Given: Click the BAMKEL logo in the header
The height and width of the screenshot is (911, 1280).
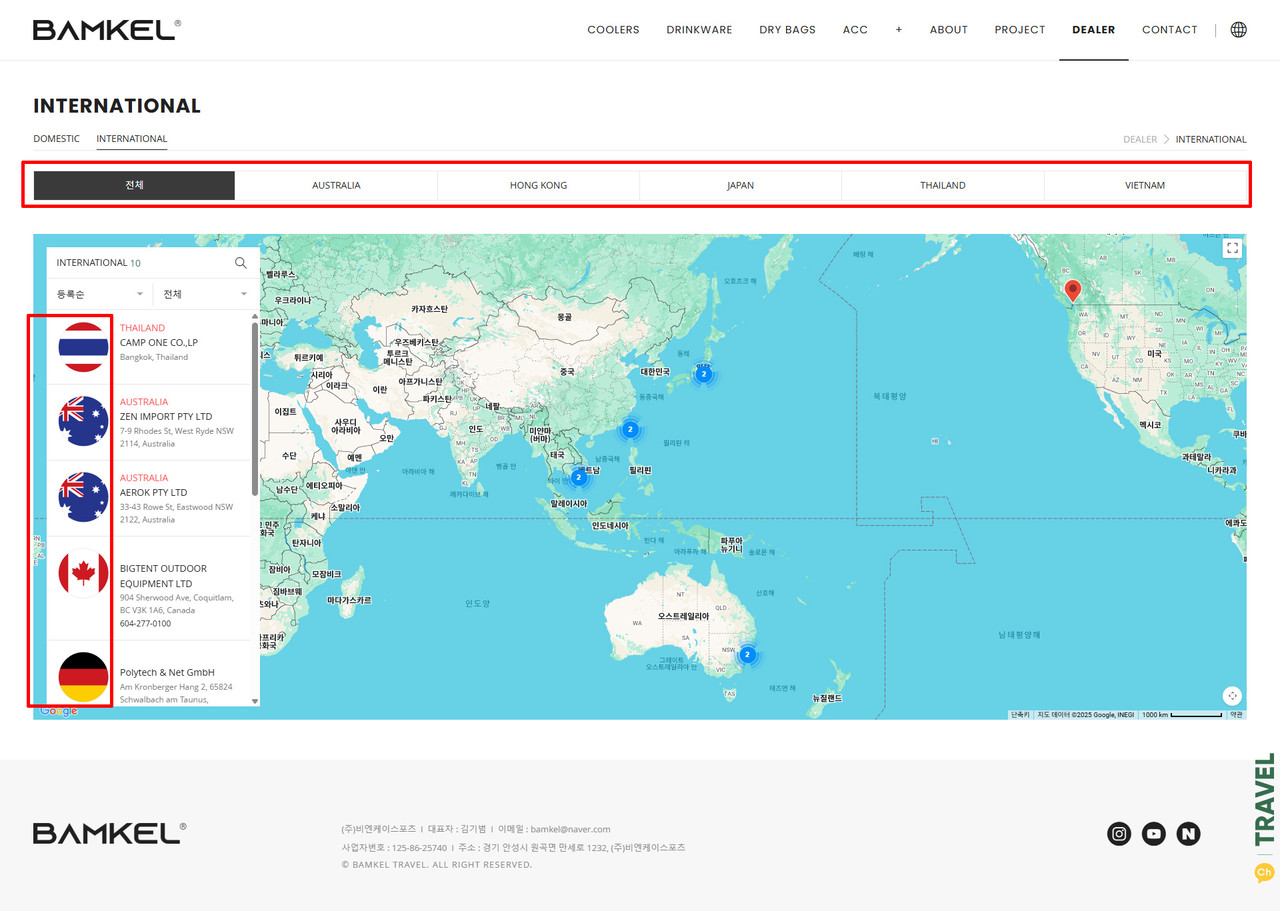Looking at the screenshot, I should (107, 30).
